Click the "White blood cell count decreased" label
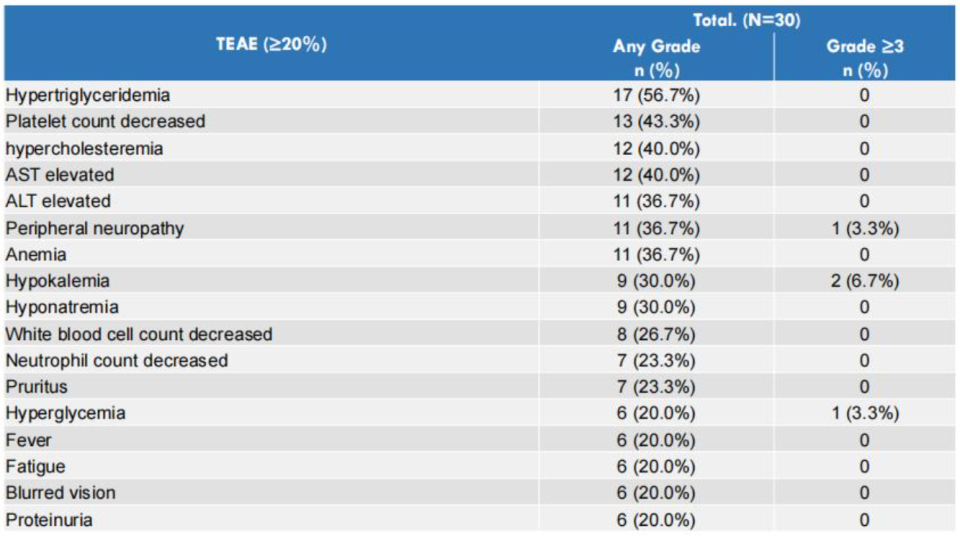 click(139, 334)
